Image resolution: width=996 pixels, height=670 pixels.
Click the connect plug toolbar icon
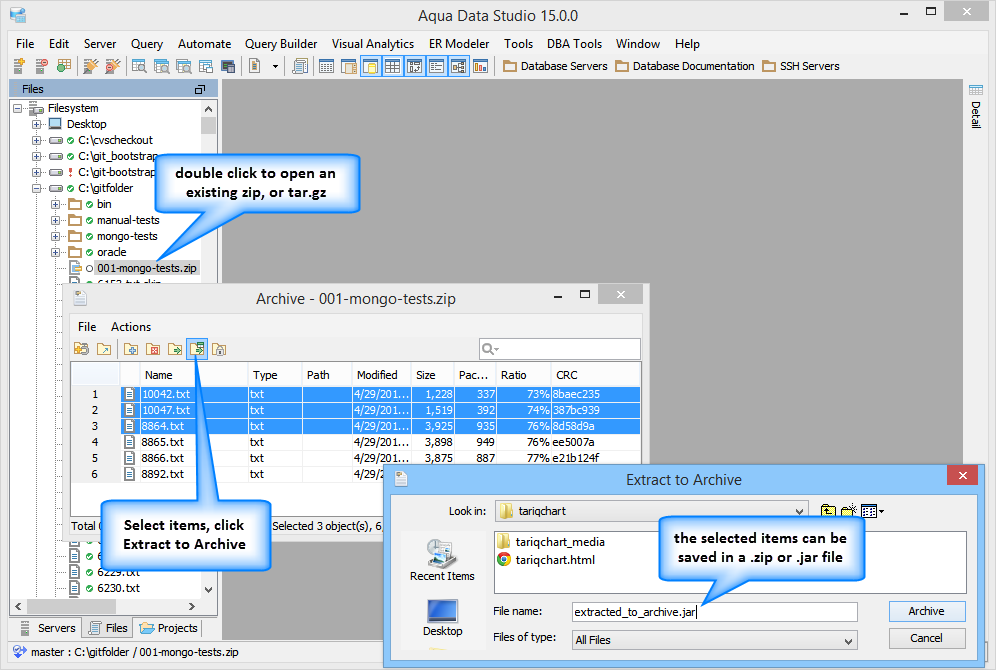tap(91, 66)
